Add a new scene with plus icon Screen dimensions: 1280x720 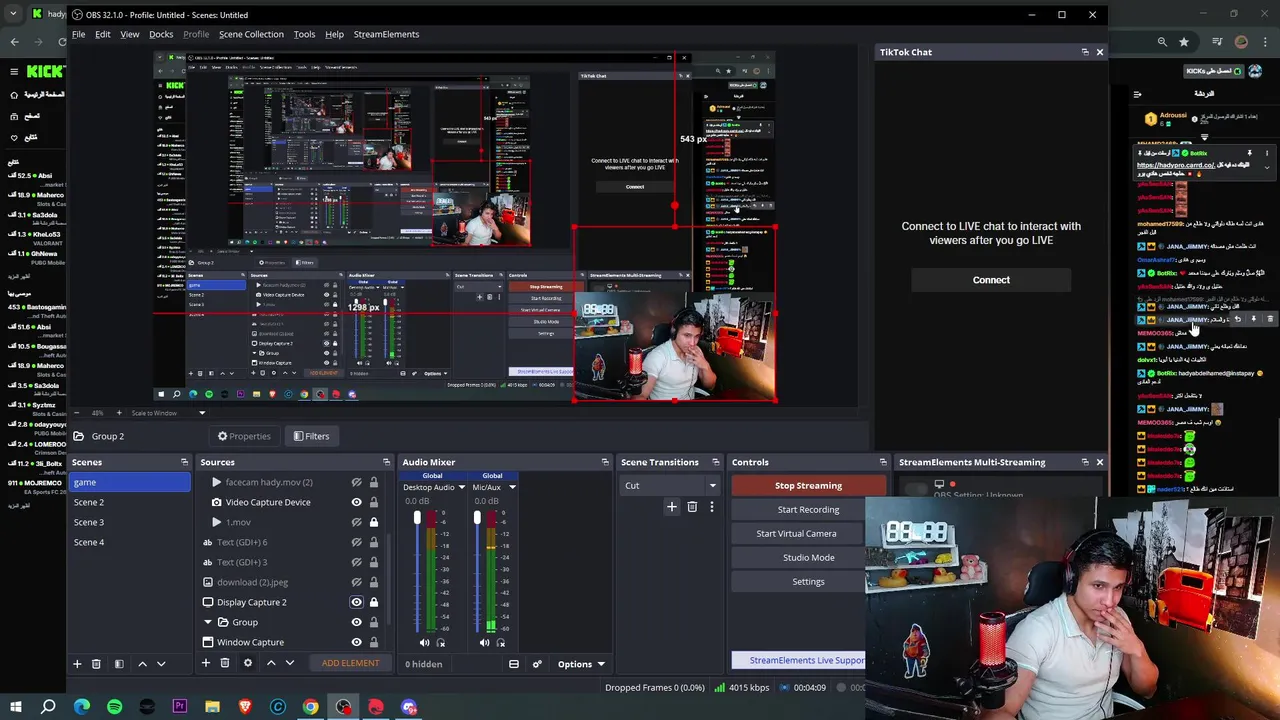[x=77, y=663]
